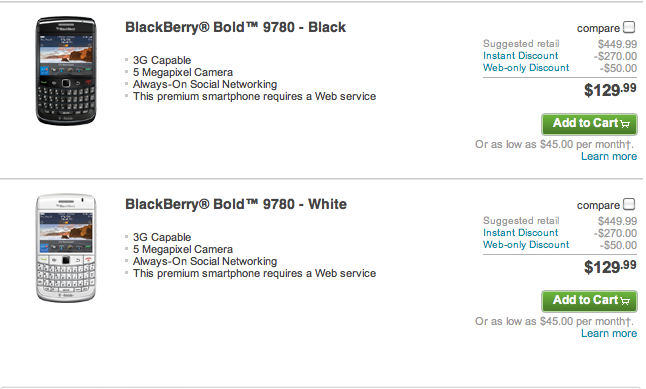Open the black BlackBerry Bold product image

pyautogui.click(x=66, y=71)
